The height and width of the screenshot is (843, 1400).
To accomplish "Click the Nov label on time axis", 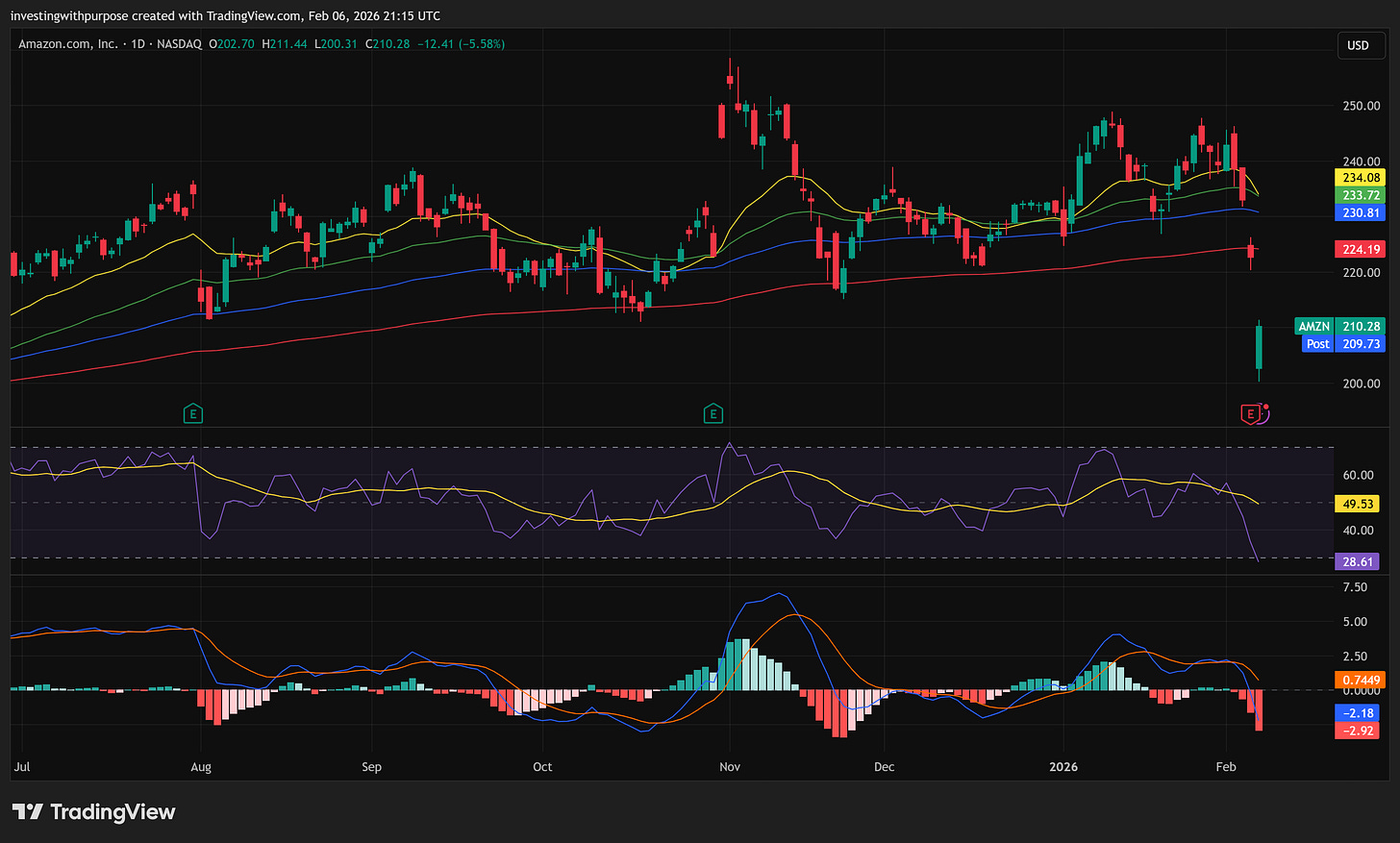I will point(730,767).
